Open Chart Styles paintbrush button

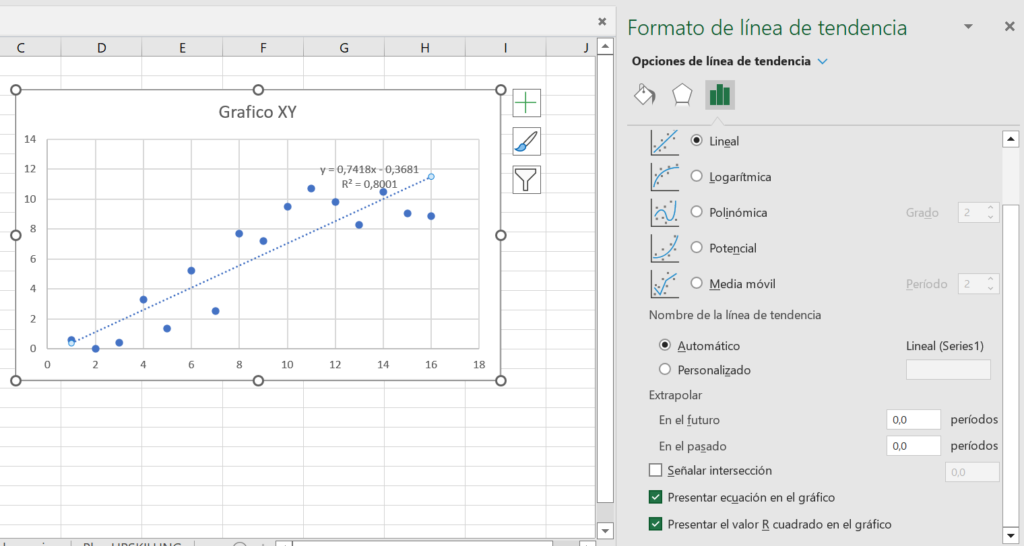(526, 141)
